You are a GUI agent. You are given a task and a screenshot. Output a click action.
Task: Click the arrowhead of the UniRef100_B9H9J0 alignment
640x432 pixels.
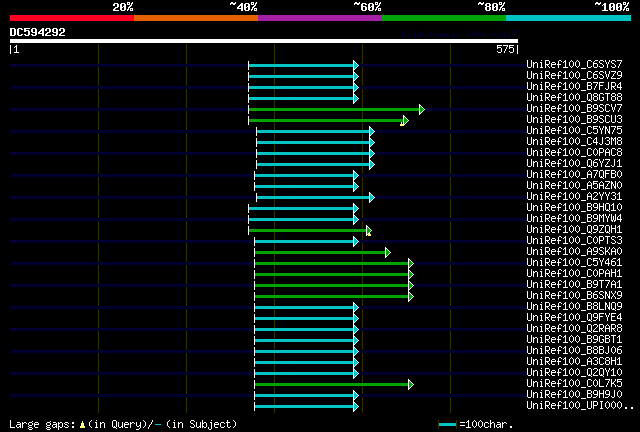[356, 396]
